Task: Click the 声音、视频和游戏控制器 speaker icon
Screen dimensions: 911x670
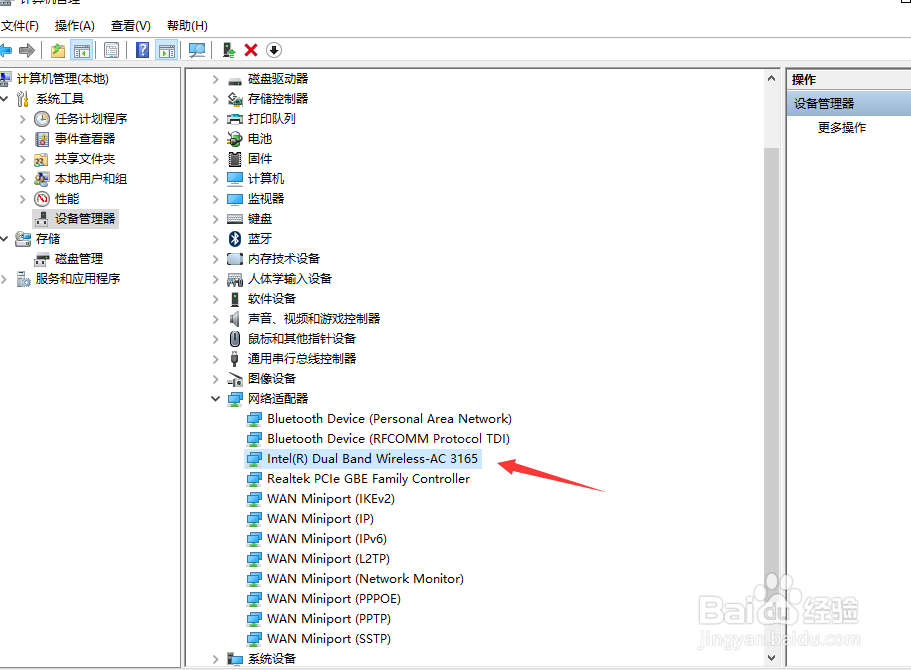Action: 235,319
